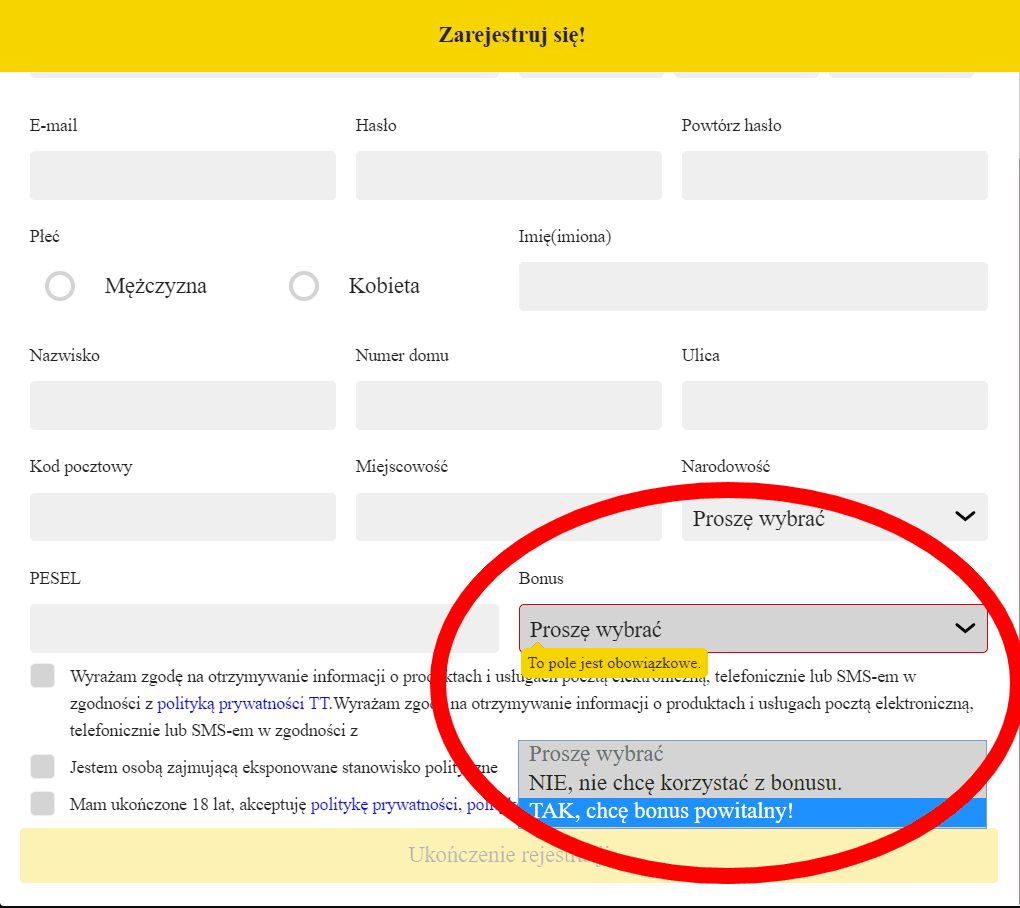
Task: Open the 'politykę prywatności' link
Action: click(x=384, y=805)
